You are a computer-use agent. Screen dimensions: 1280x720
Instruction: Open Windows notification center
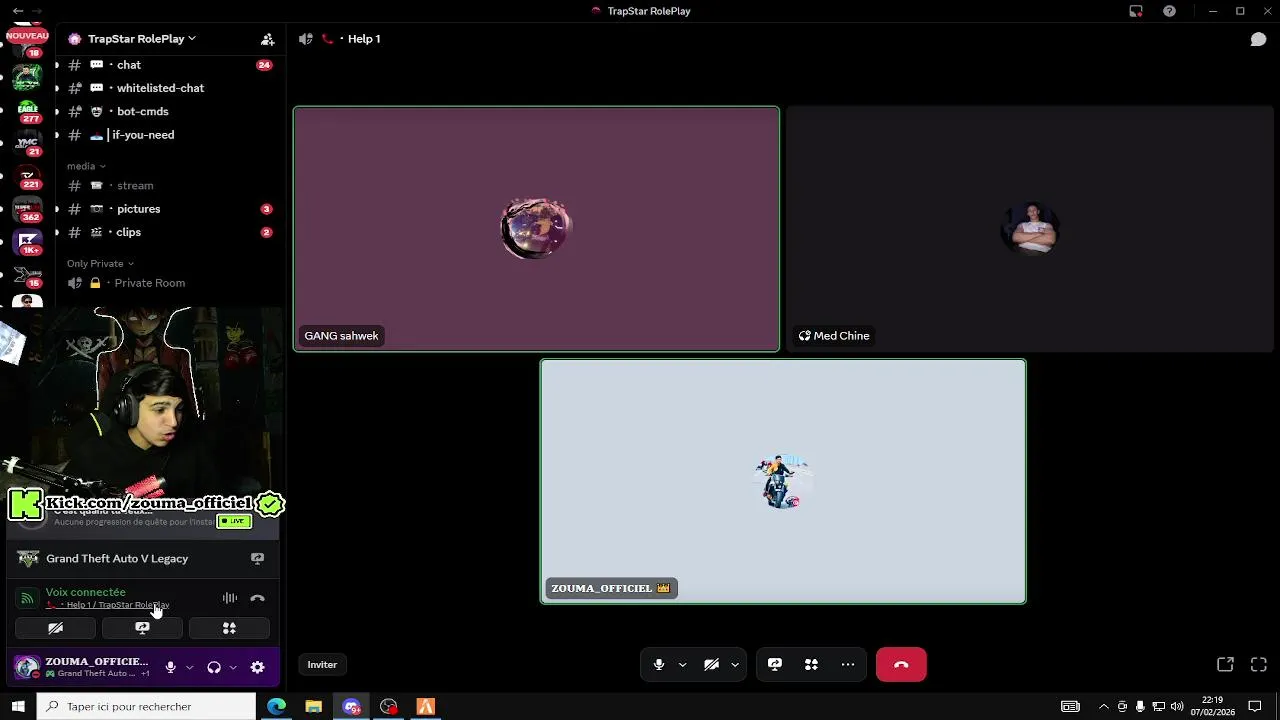click(1255, 706)
